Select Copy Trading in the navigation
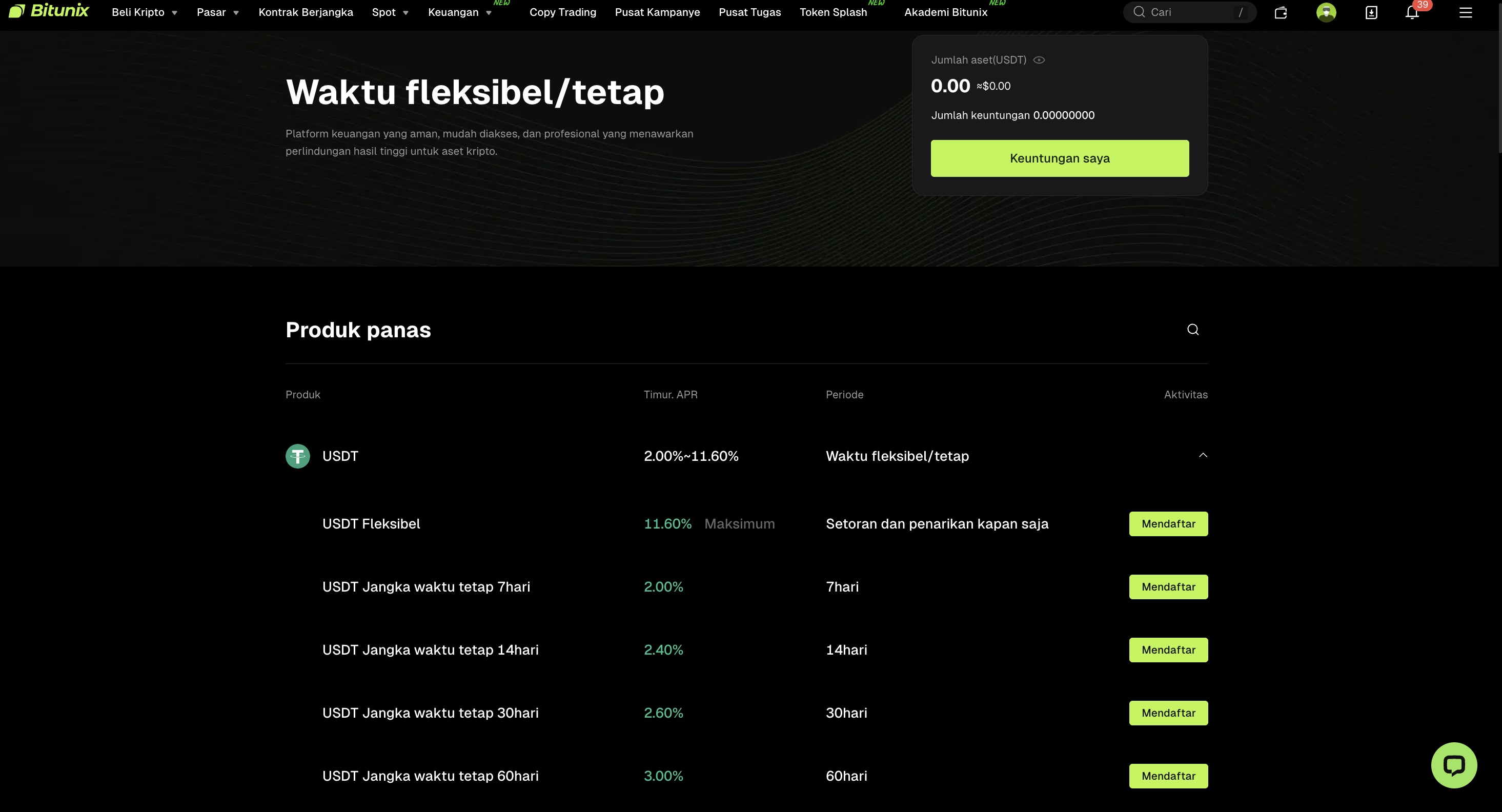 click(562, 12)
